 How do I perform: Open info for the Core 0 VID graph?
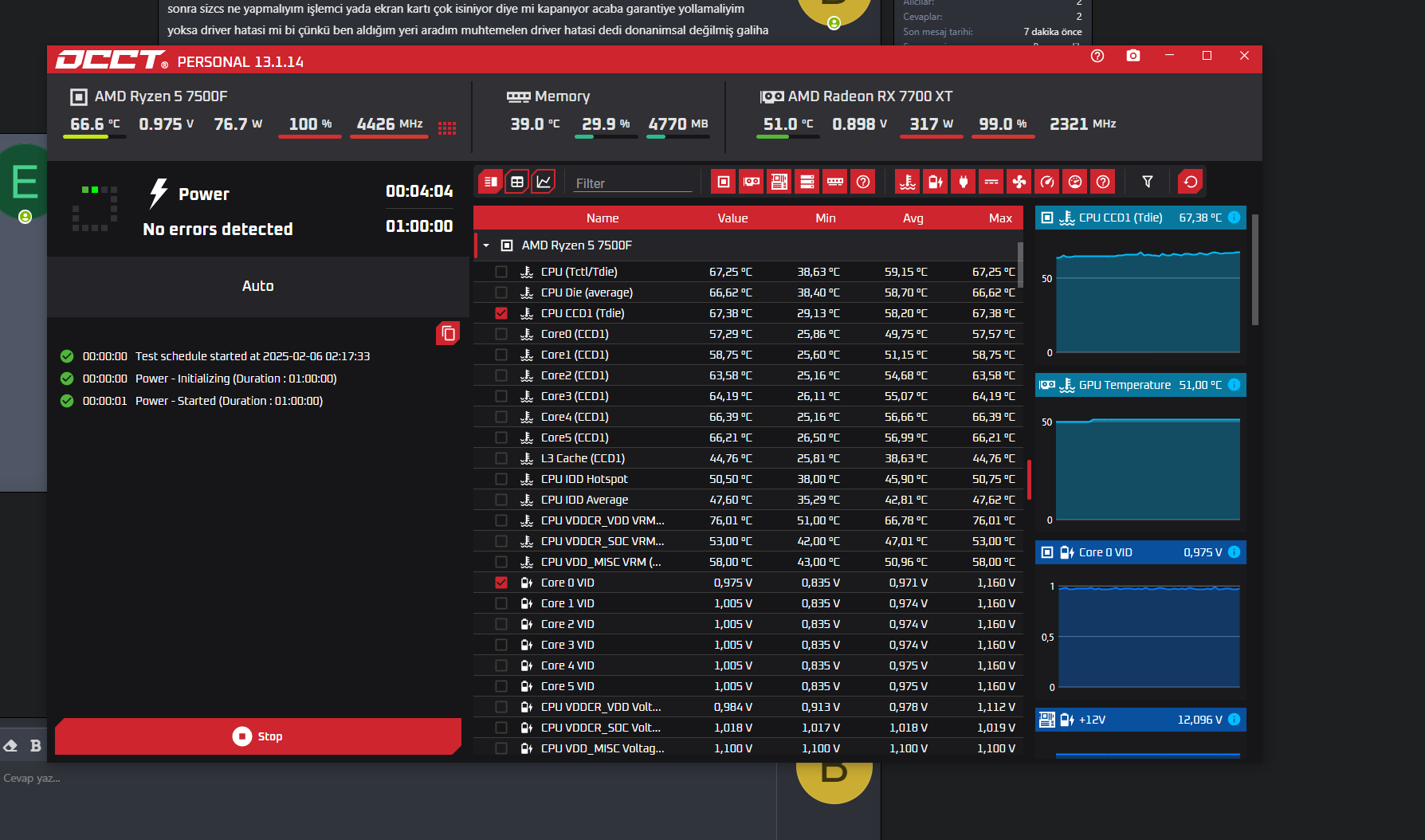tap(1235, 552)
